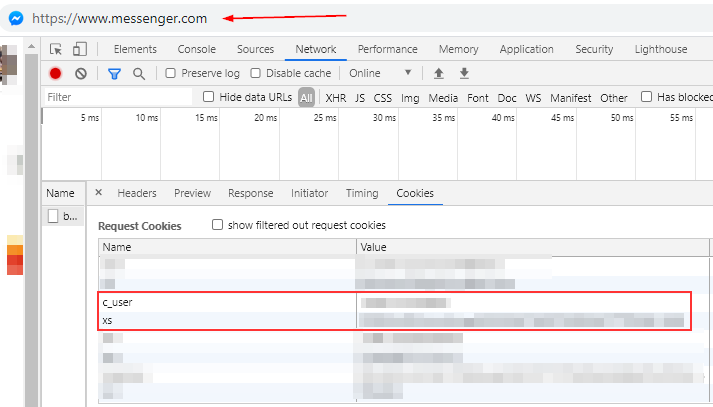Filter requests by Img type
713x407 pixels.
(410, 98)
